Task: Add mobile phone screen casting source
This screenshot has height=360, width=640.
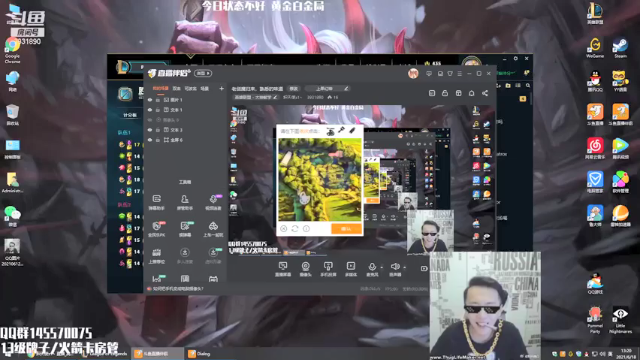Action: coord(328,269)
